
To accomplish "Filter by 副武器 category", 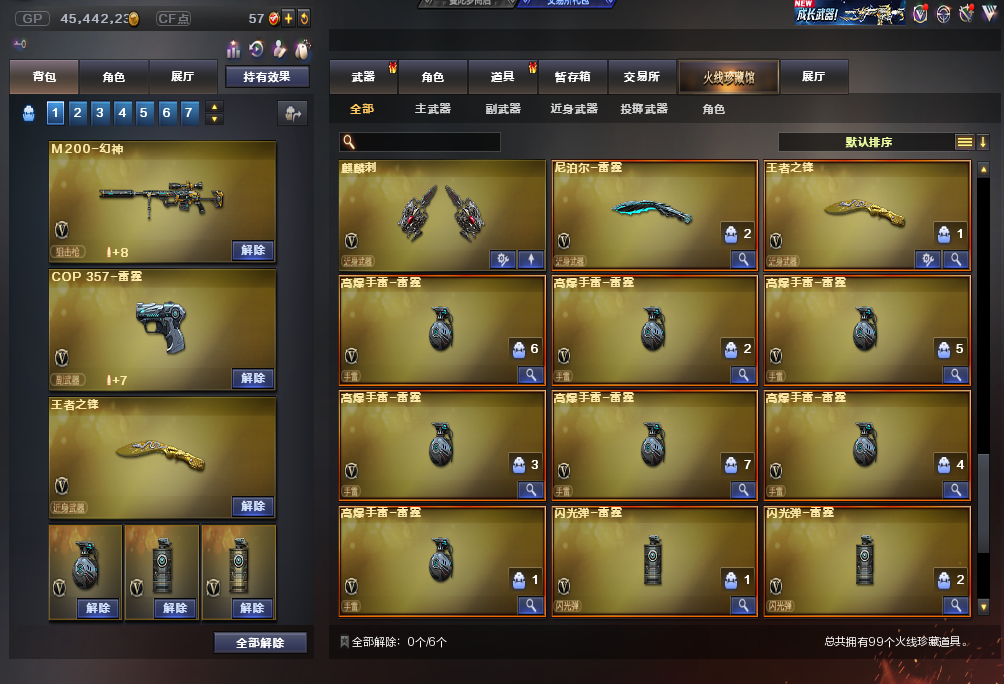I will (x=503, y=109).
